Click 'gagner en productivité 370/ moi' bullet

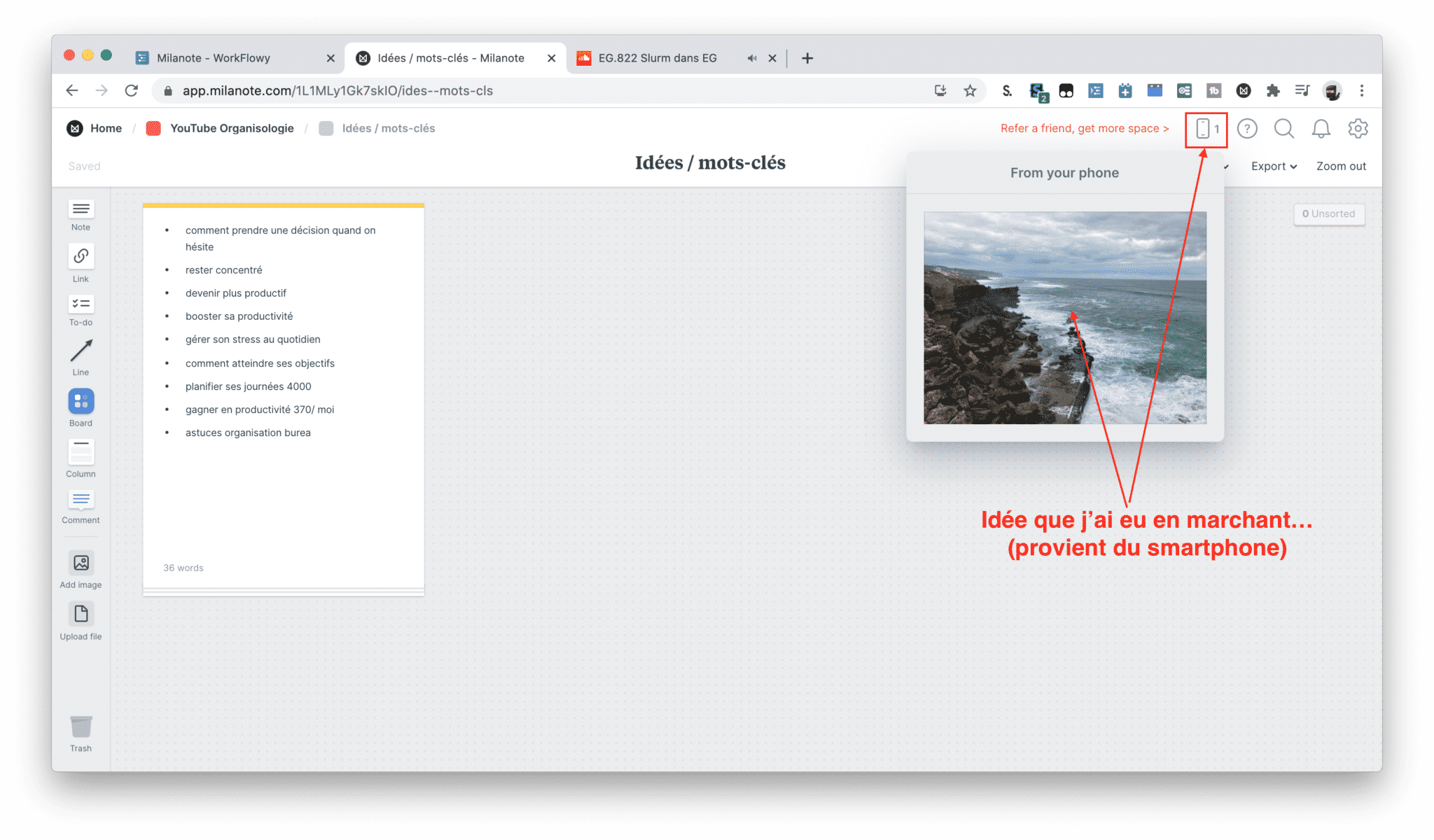260,409
